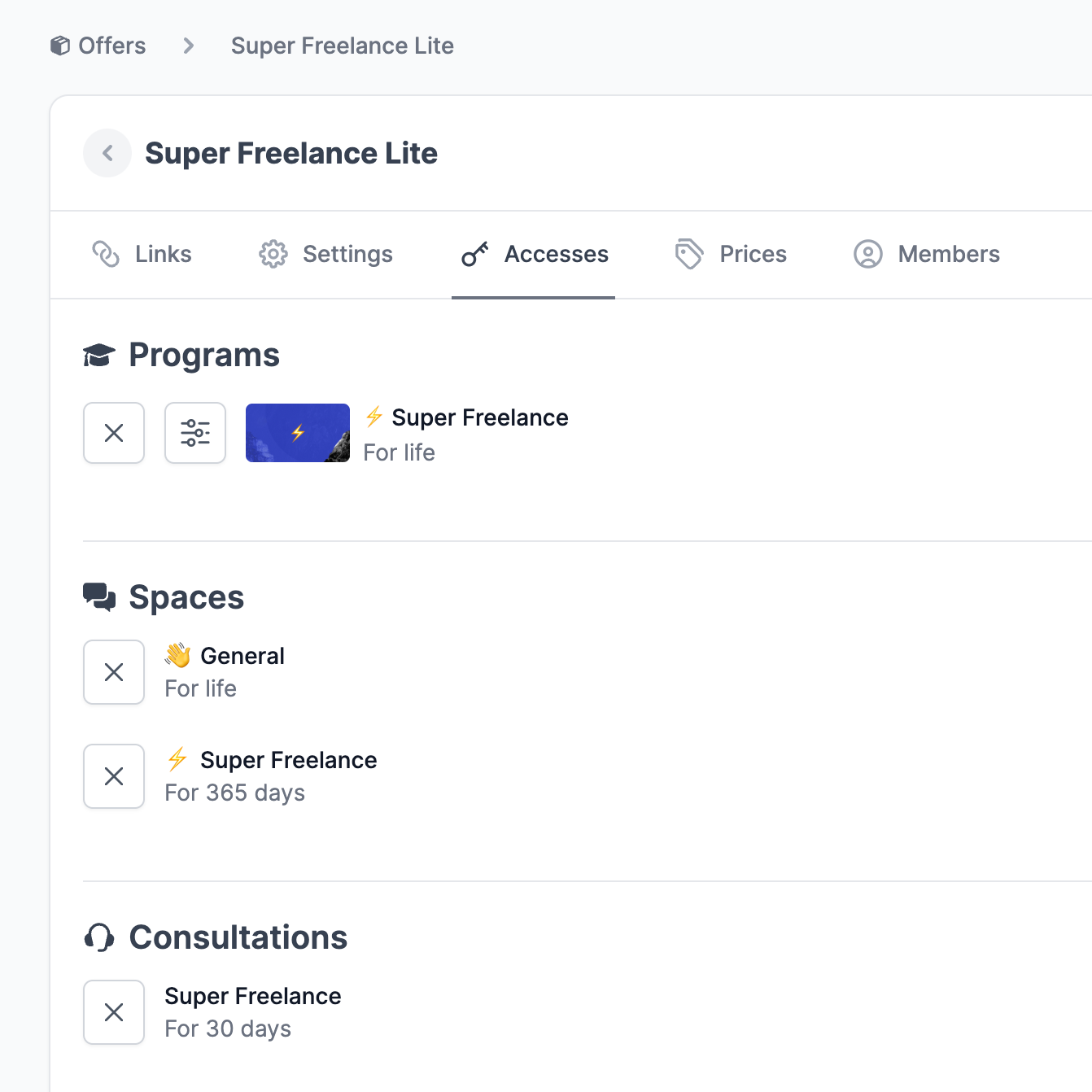Click the user circle icon beside Members
Viewport: 1092px width, 1092px height.
(868, 254)
